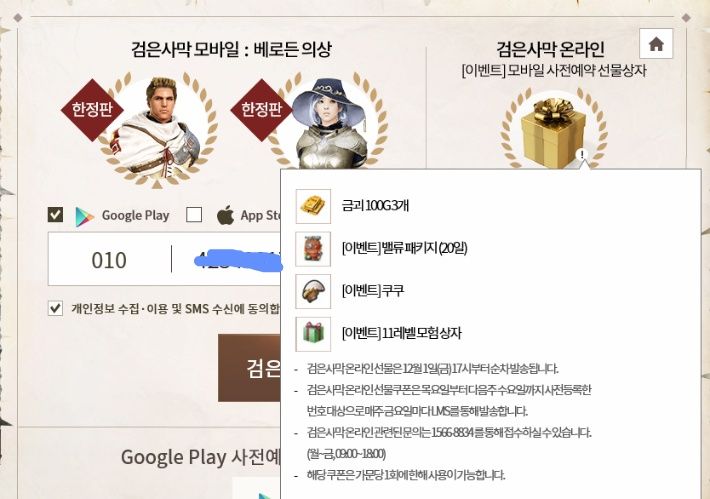Click the gold bar 100G item icon

point(313,206)
